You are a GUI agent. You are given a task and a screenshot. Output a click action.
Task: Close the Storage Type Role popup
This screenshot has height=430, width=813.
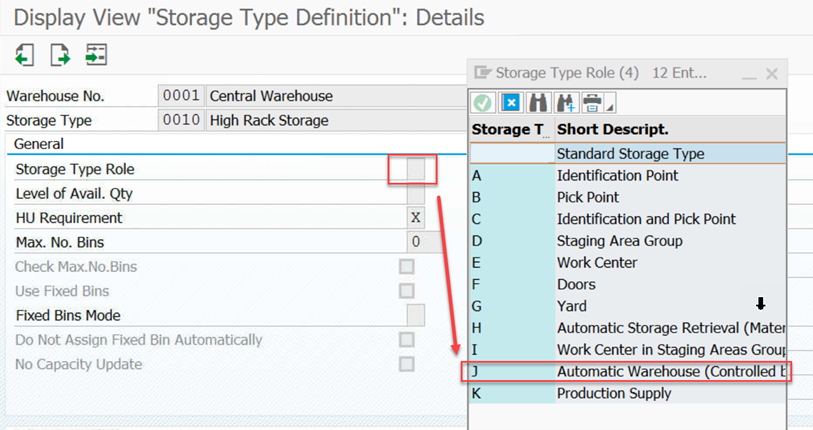point(772,74)
